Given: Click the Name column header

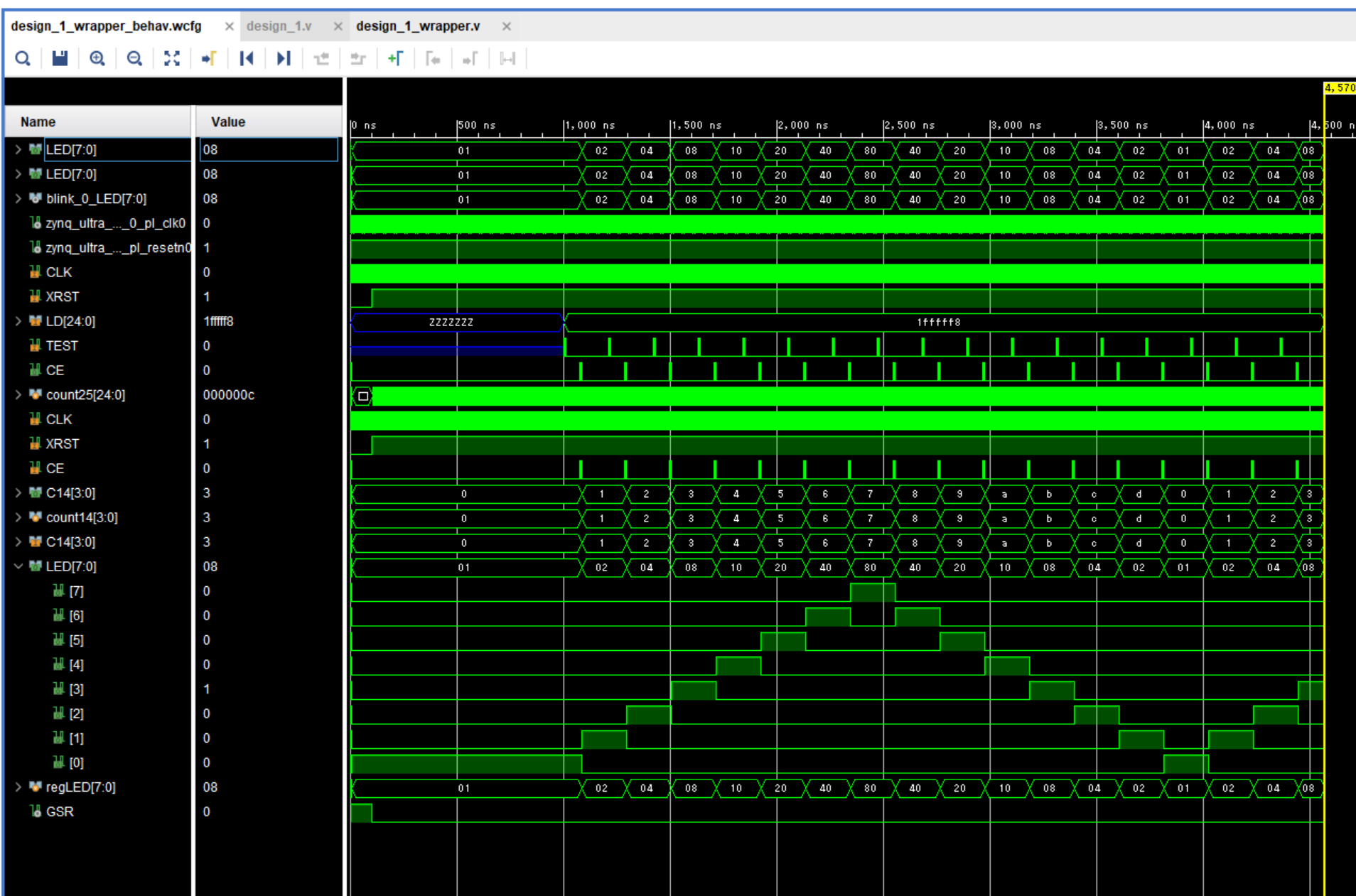Looking at the screenshot, I should [38, 122].
